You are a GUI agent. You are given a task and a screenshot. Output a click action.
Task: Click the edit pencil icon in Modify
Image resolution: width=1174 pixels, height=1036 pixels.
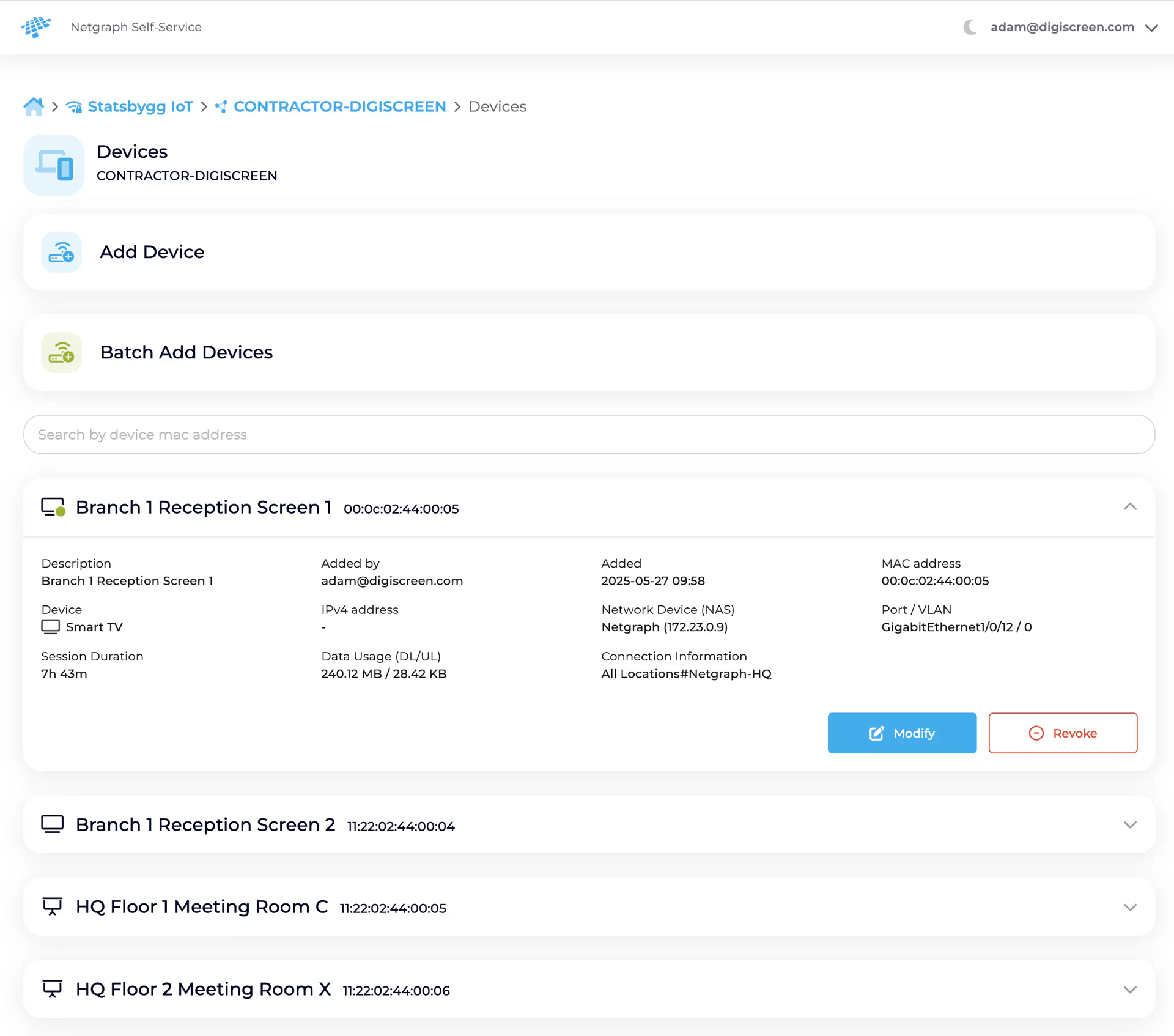pos(877,733)
